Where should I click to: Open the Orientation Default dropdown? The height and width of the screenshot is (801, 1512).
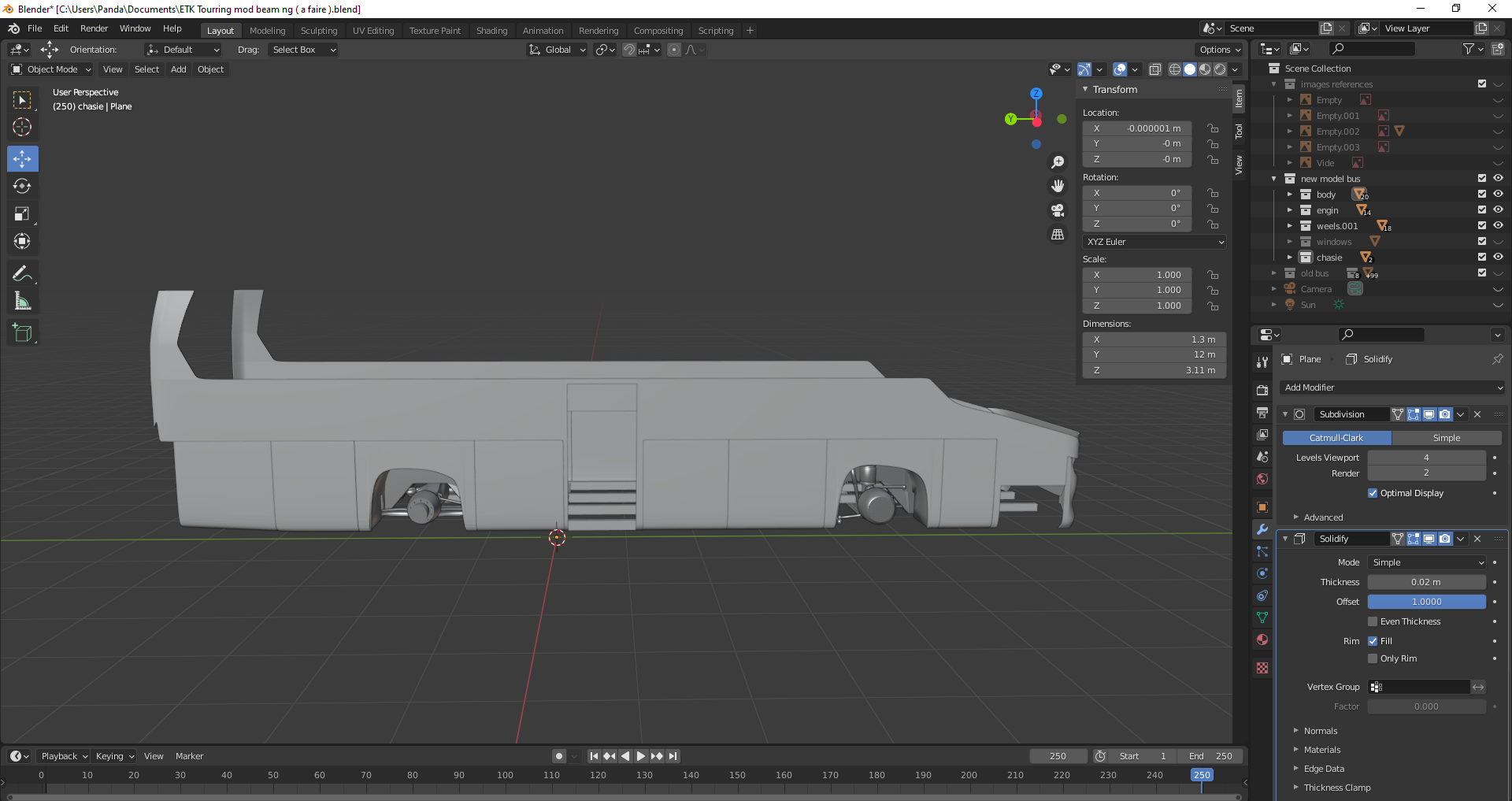[x=183, y=50]
